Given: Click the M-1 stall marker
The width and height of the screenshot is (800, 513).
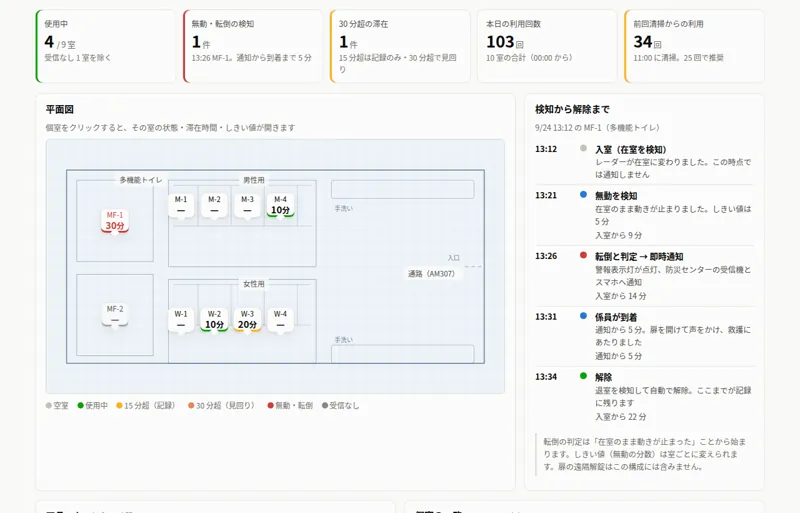Looking at the screenshot, I should [x=181, y=205].
